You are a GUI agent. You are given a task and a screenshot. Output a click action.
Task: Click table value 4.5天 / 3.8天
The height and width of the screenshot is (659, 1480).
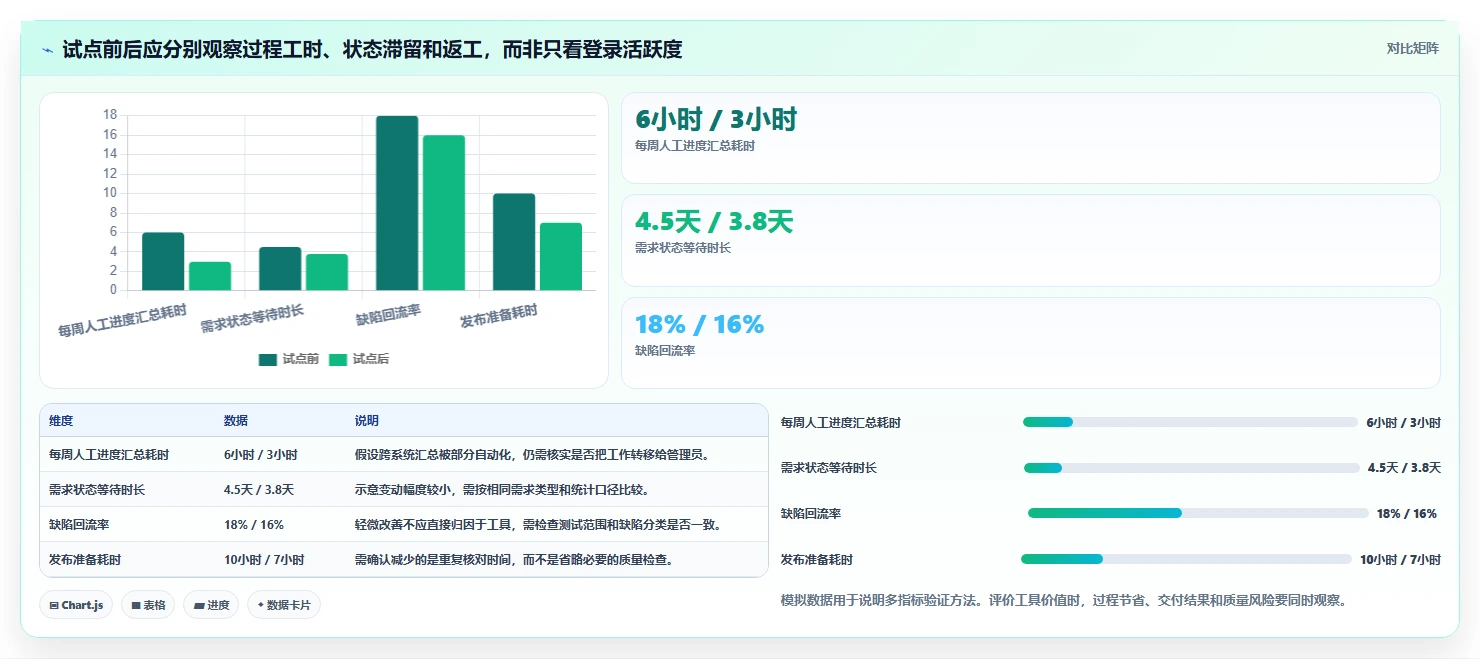[x=259, y=489]
